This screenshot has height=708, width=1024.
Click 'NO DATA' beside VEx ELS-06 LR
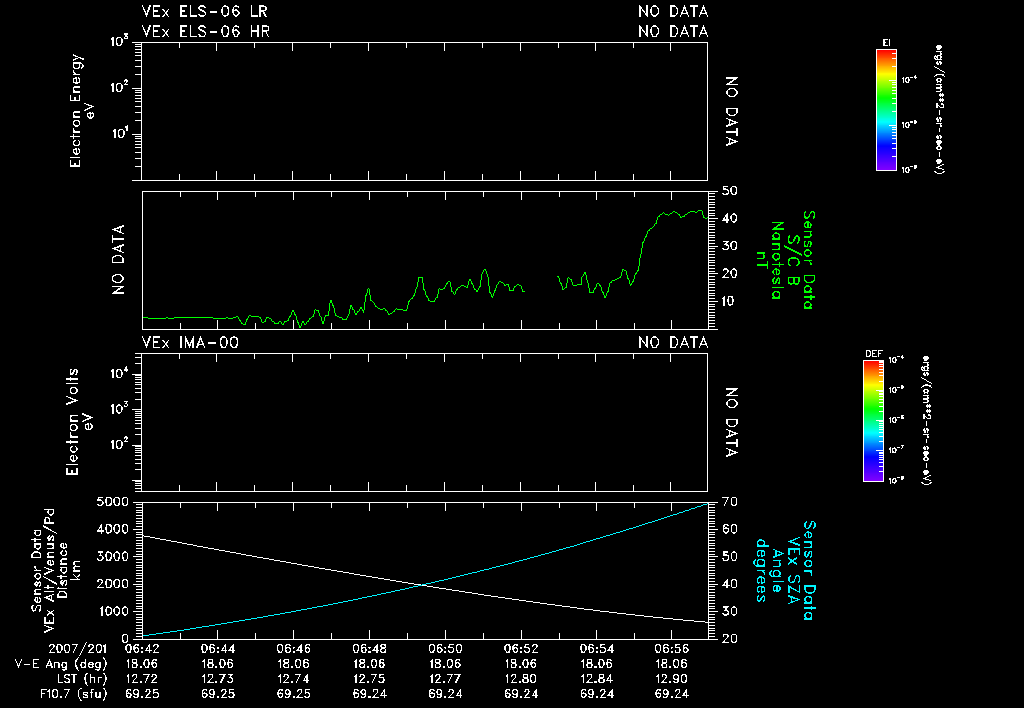673,11
